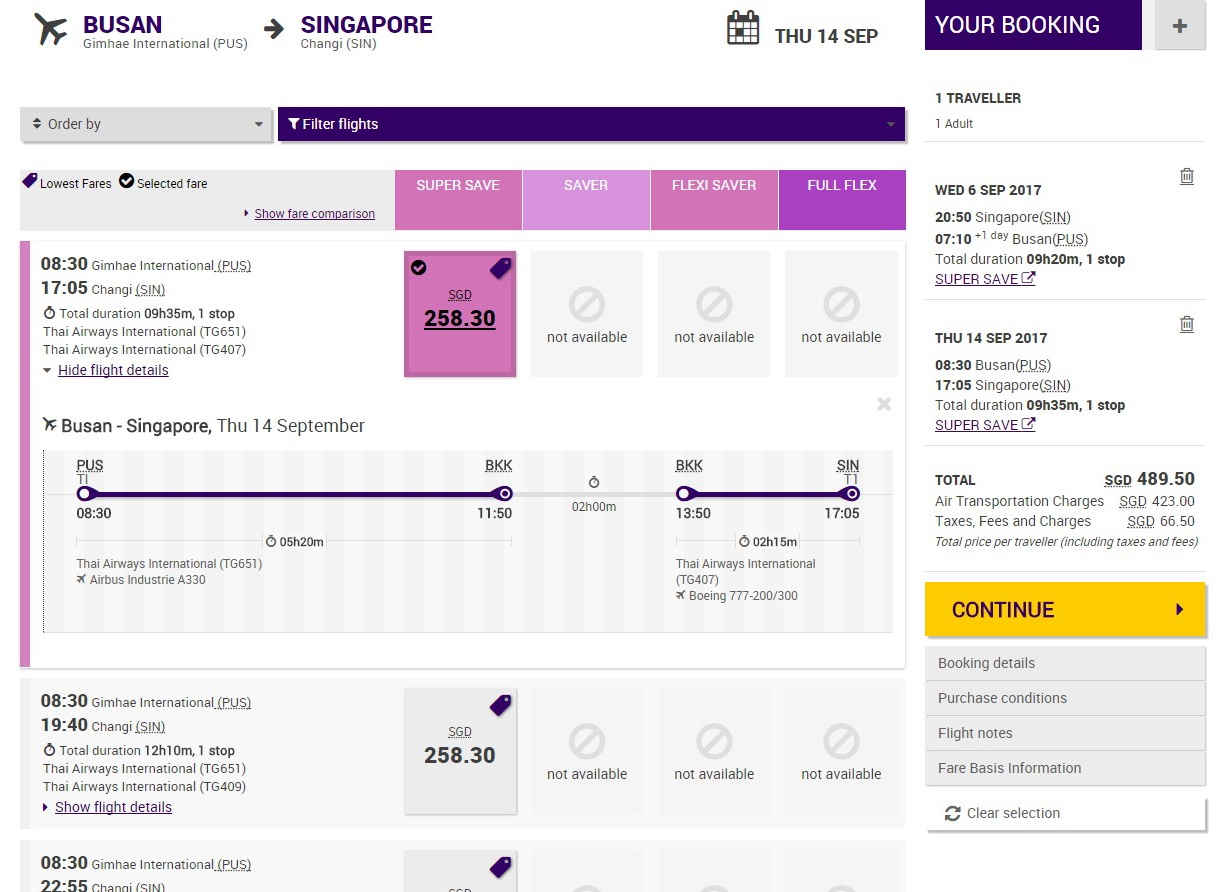
Task: Click the not available Flexi Saver icon for 19:40 flight
Action: [714, 741]
